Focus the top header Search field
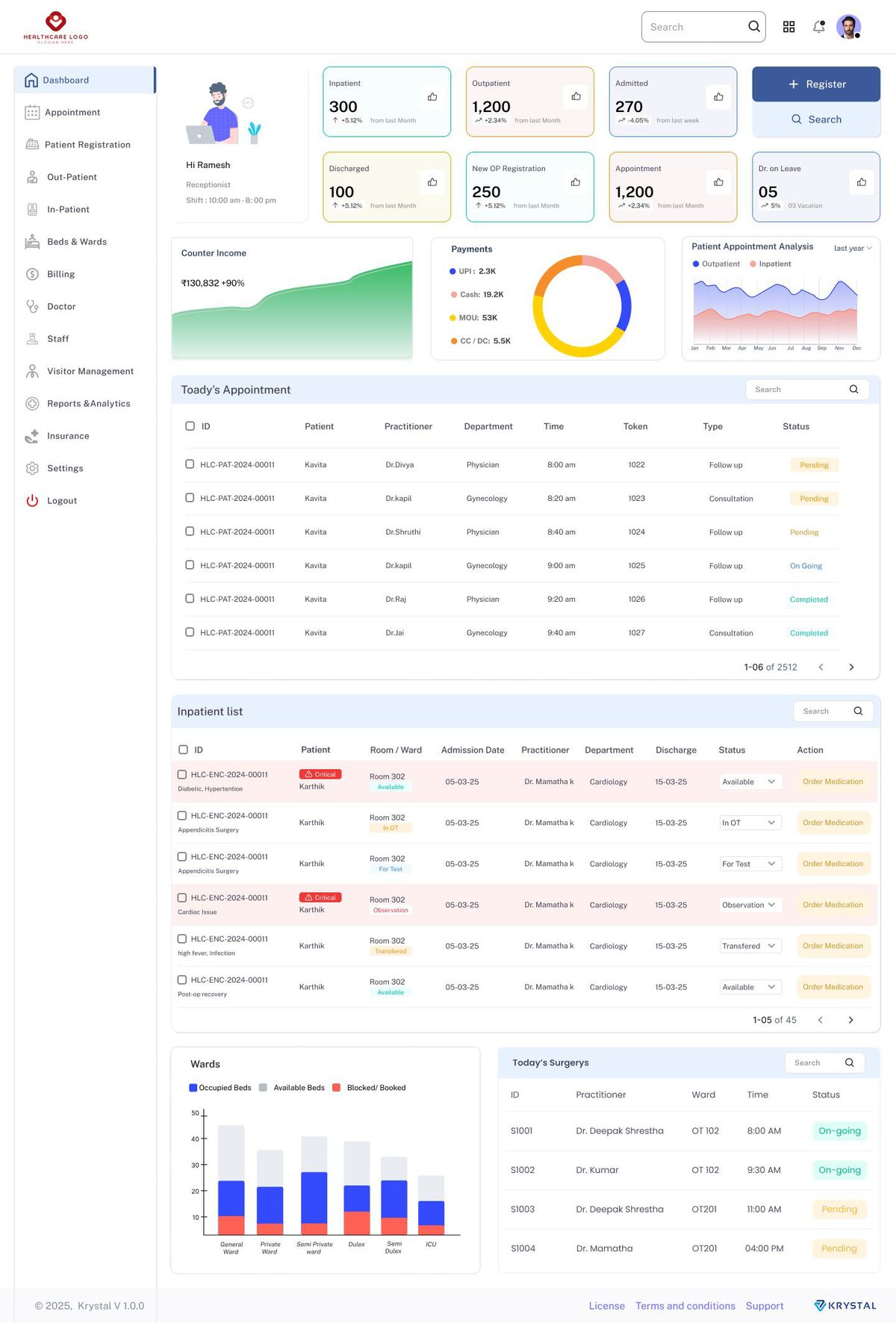The image size is (896, 1323). coord(703,27)
